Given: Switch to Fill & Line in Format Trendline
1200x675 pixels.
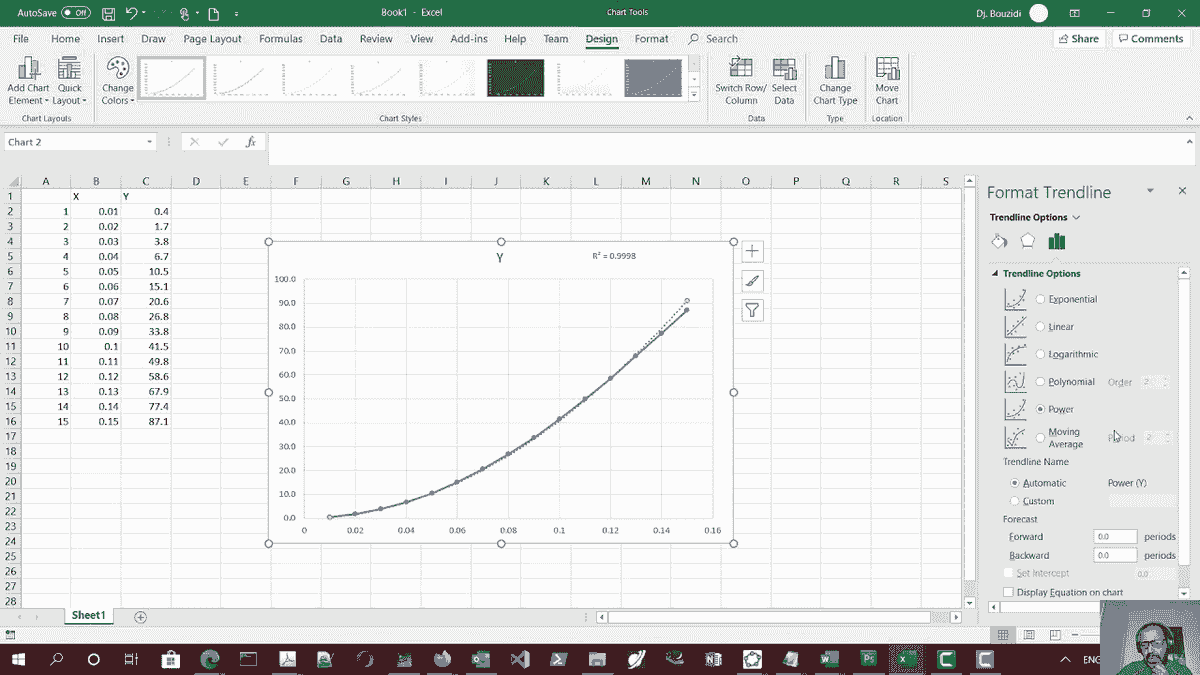Looking at the screenshot, I should pyautogui.click(x=999, y=241).
